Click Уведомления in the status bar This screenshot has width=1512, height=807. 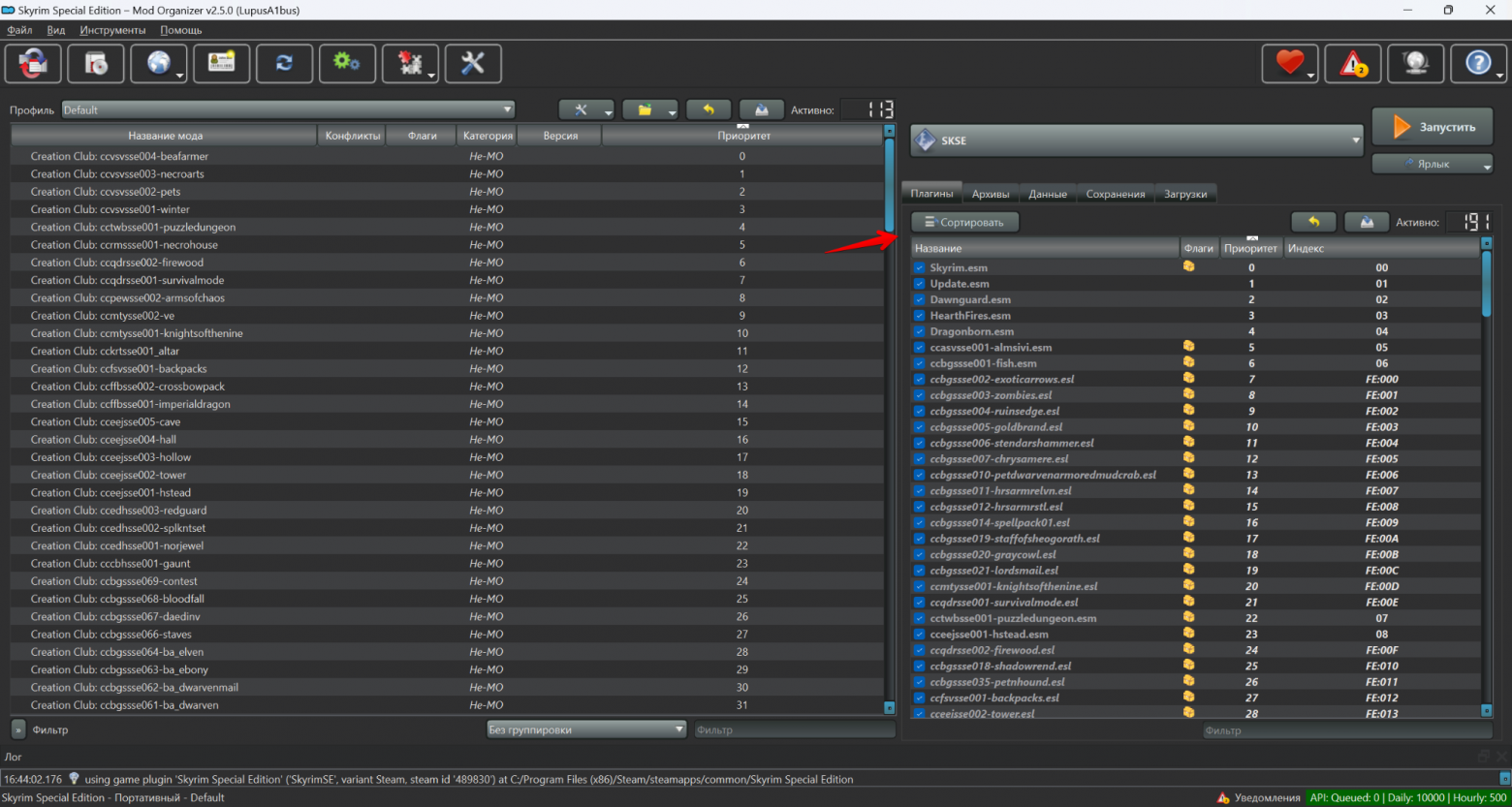pyautogui.click(x=1267, y=797)
